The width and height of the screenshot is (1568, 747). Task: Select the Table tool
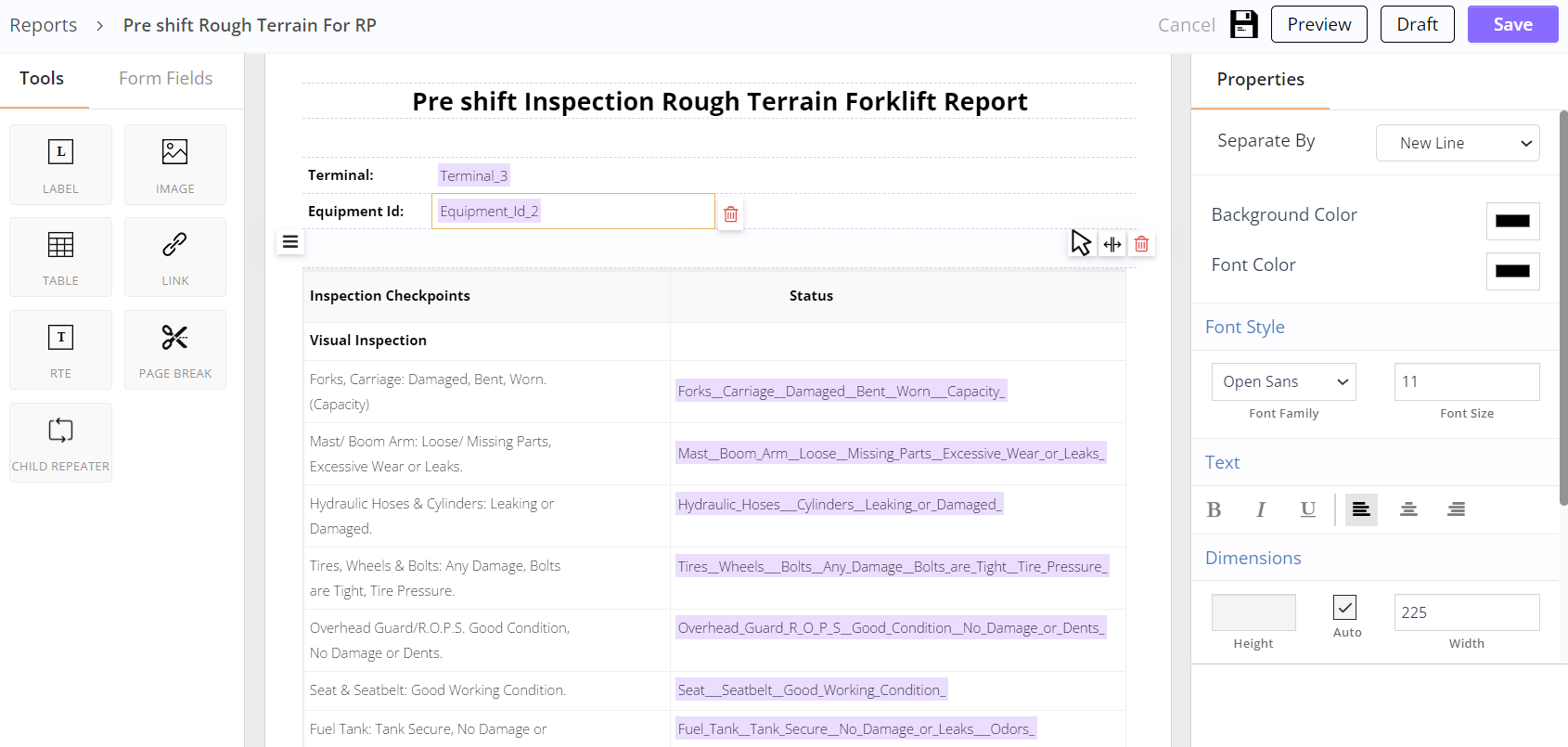[x=60, y=257]
